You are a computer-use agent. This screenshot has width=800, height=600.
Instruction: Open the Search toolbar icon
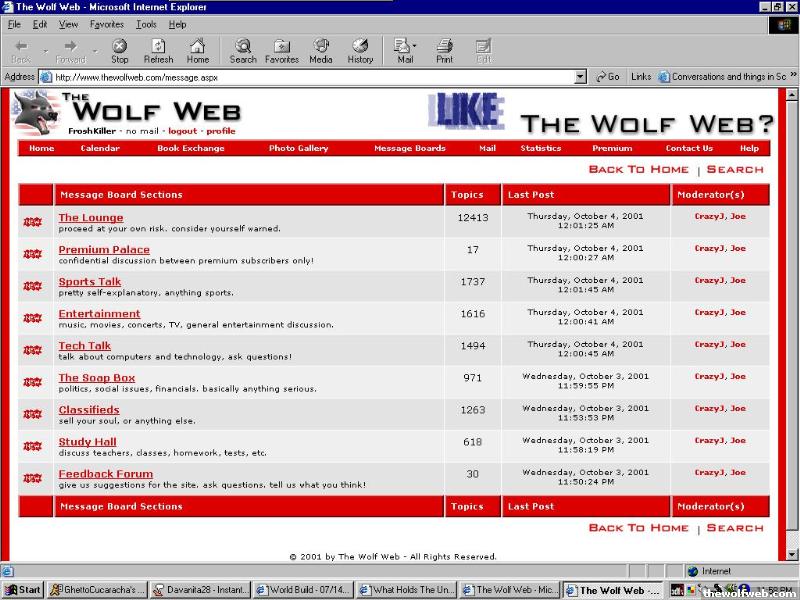[243, 51]
